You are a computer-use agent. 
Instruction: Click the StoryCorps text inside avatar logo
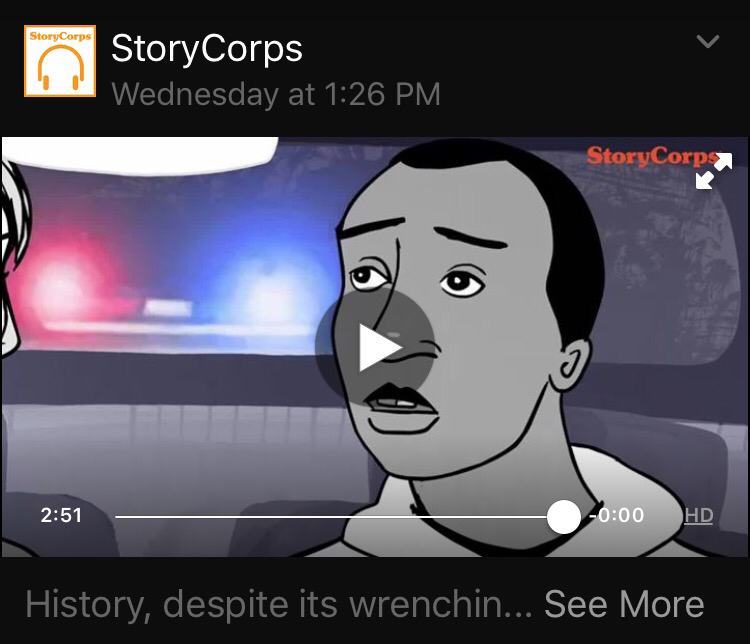point(60,36)
